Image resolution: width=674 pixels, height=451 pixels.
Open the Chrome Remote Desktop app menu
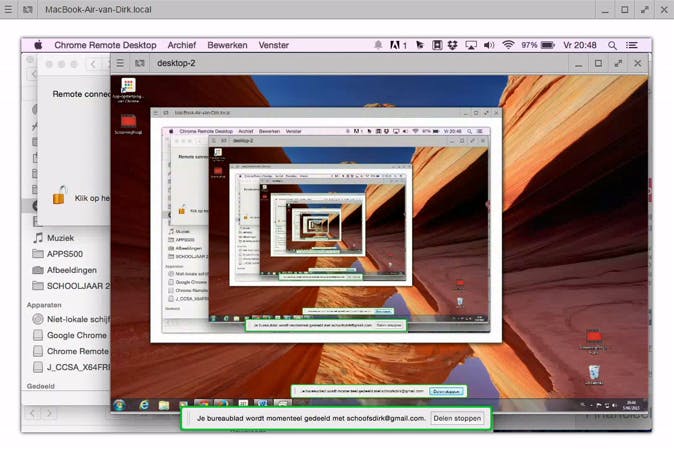click(x=105, y=45)
